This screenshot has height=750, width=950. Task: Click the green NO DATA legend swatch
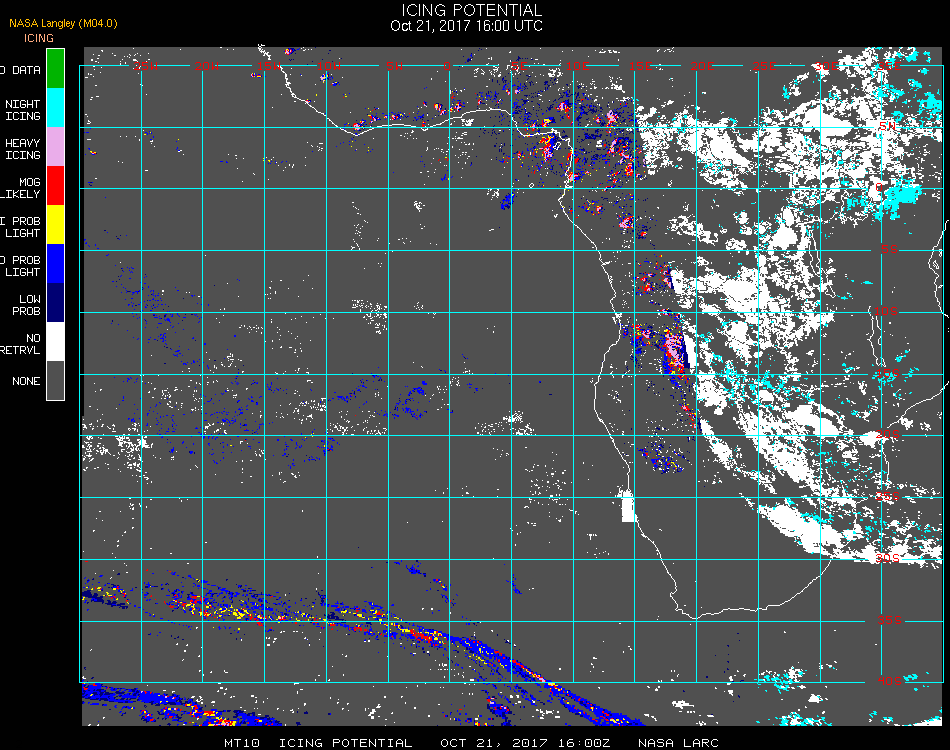[55, 68]
